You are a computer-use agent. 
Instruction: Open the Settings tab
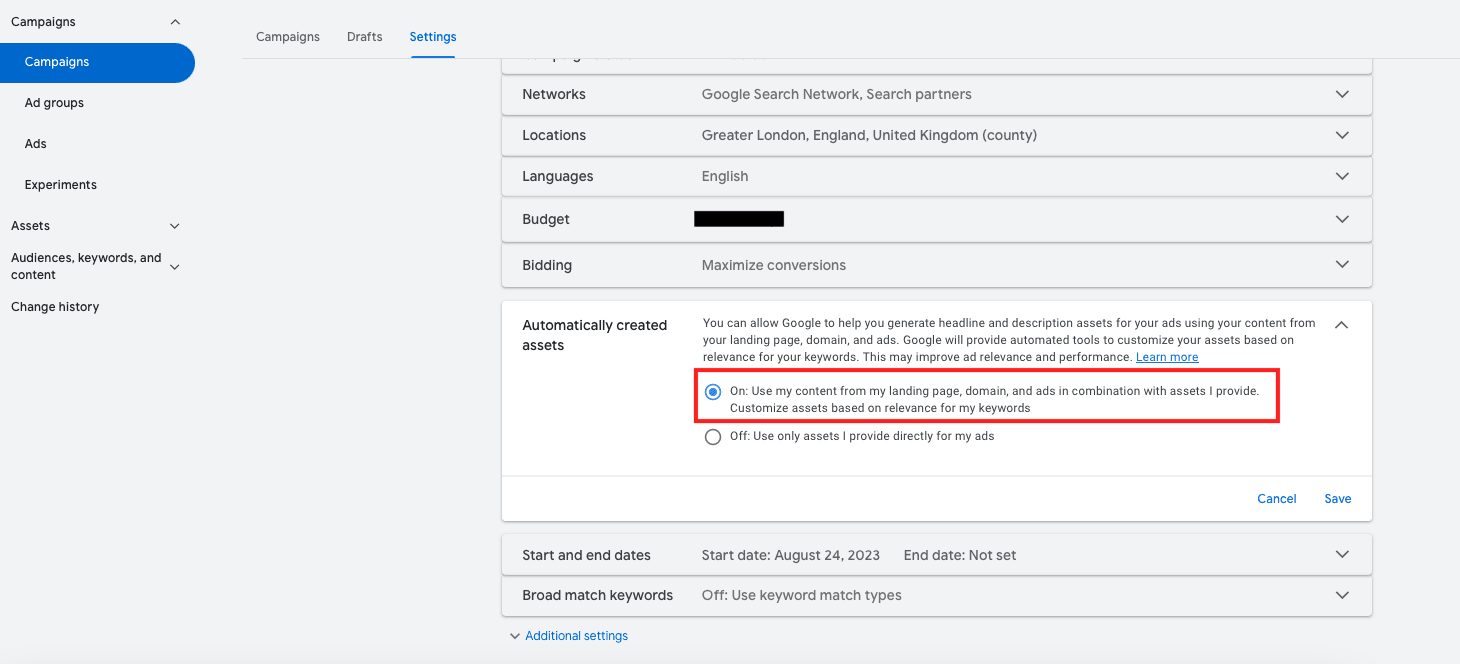pyautogui.click(x=432, y=37)
